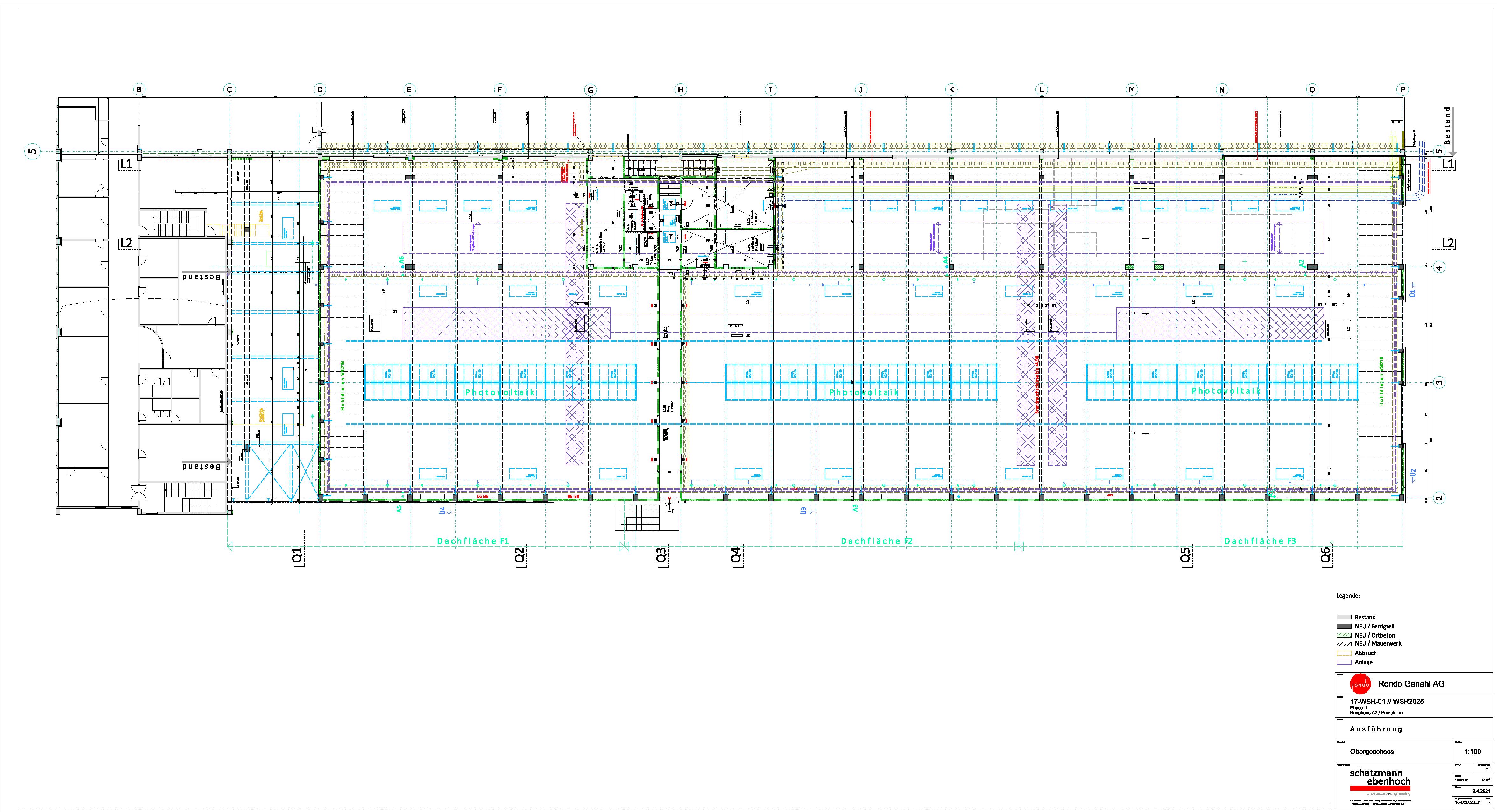Click row axis bubble 5 on left edge
Image resolution: width=1498 pixels, height=812 pixels.
point(32,152)
